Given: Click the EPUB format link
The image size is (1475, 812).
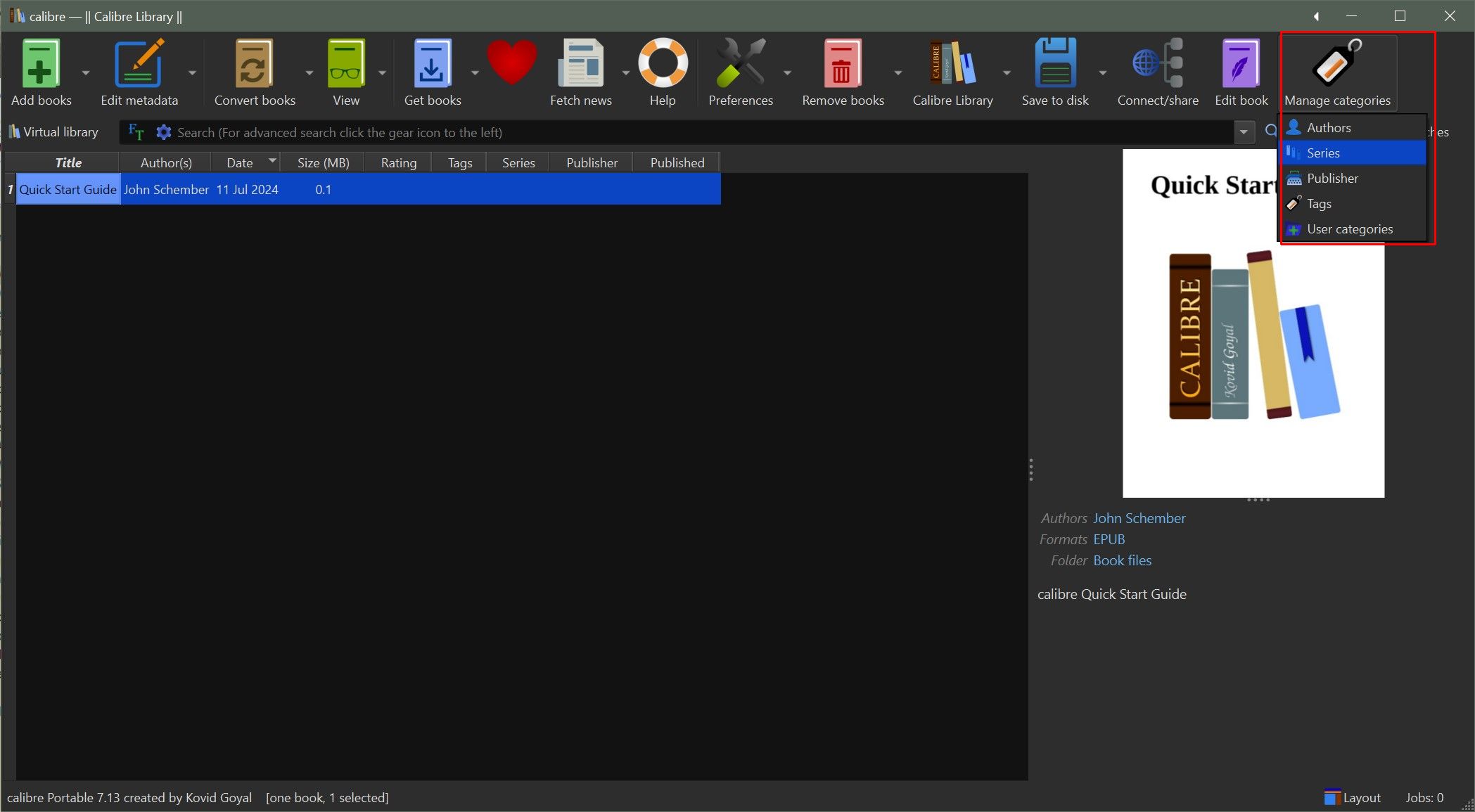Looking at the screenshot, I should [x=1109, y=539].
